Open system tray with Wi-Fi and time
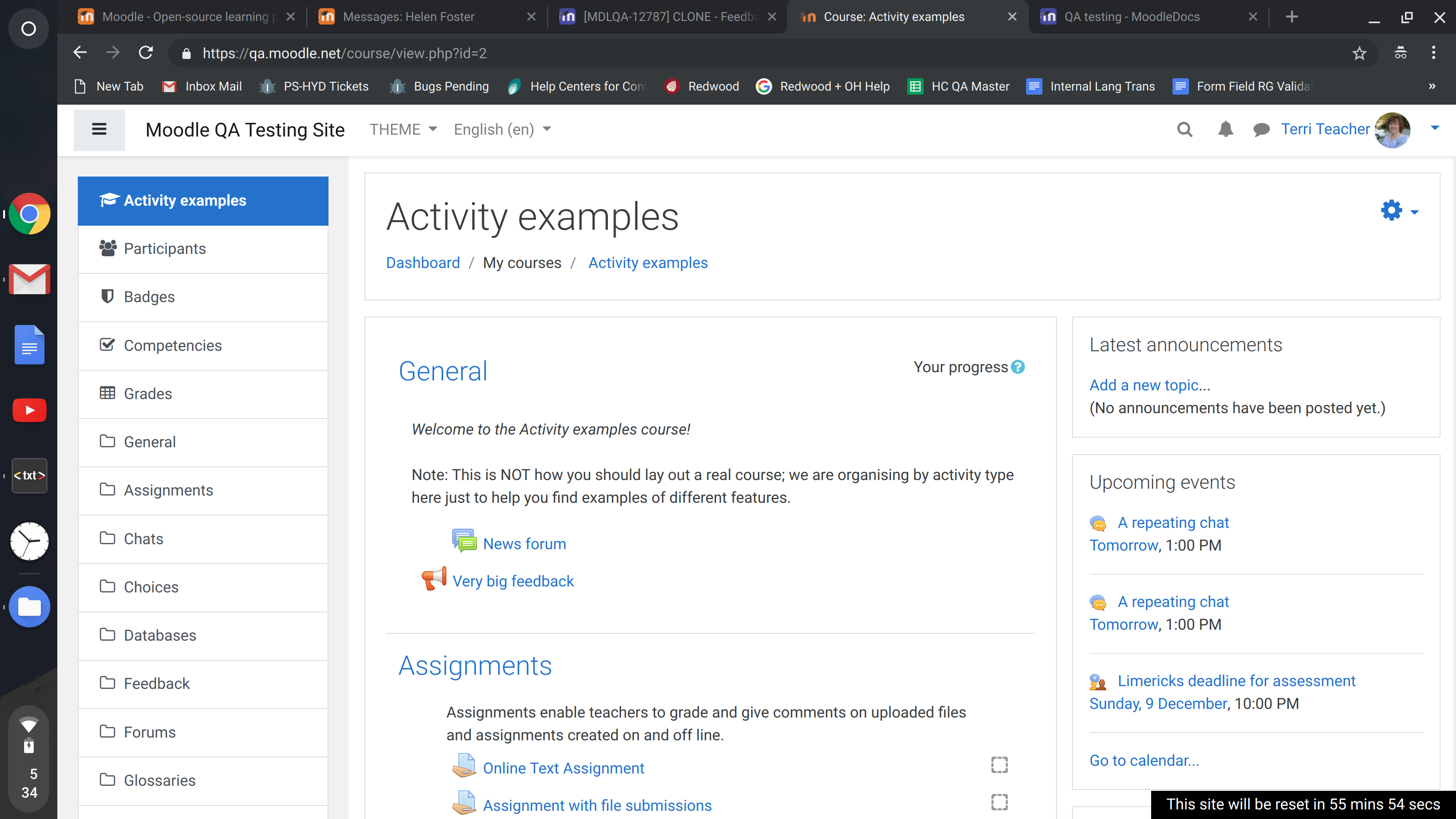Screen dimensions: 1456x819 click(29, 758)
